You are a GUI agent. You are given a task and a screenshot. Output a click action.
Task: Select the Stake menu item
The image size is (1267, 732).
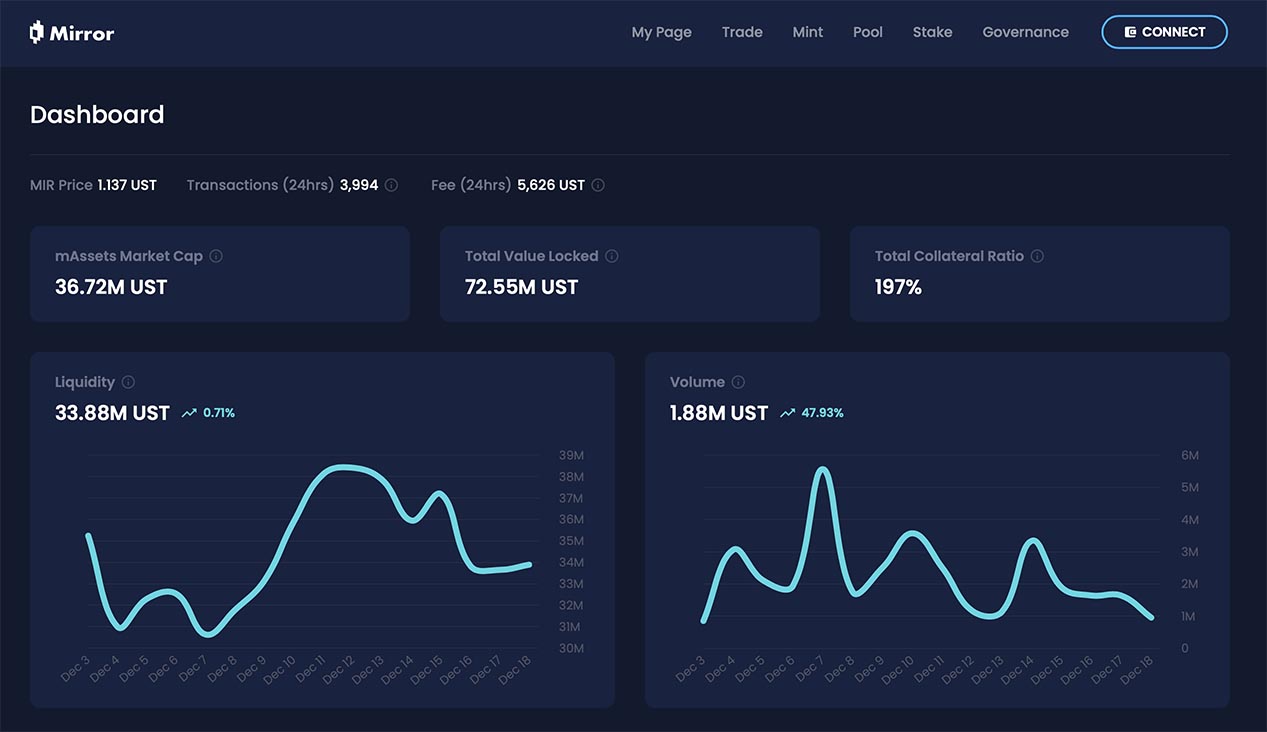932,32
